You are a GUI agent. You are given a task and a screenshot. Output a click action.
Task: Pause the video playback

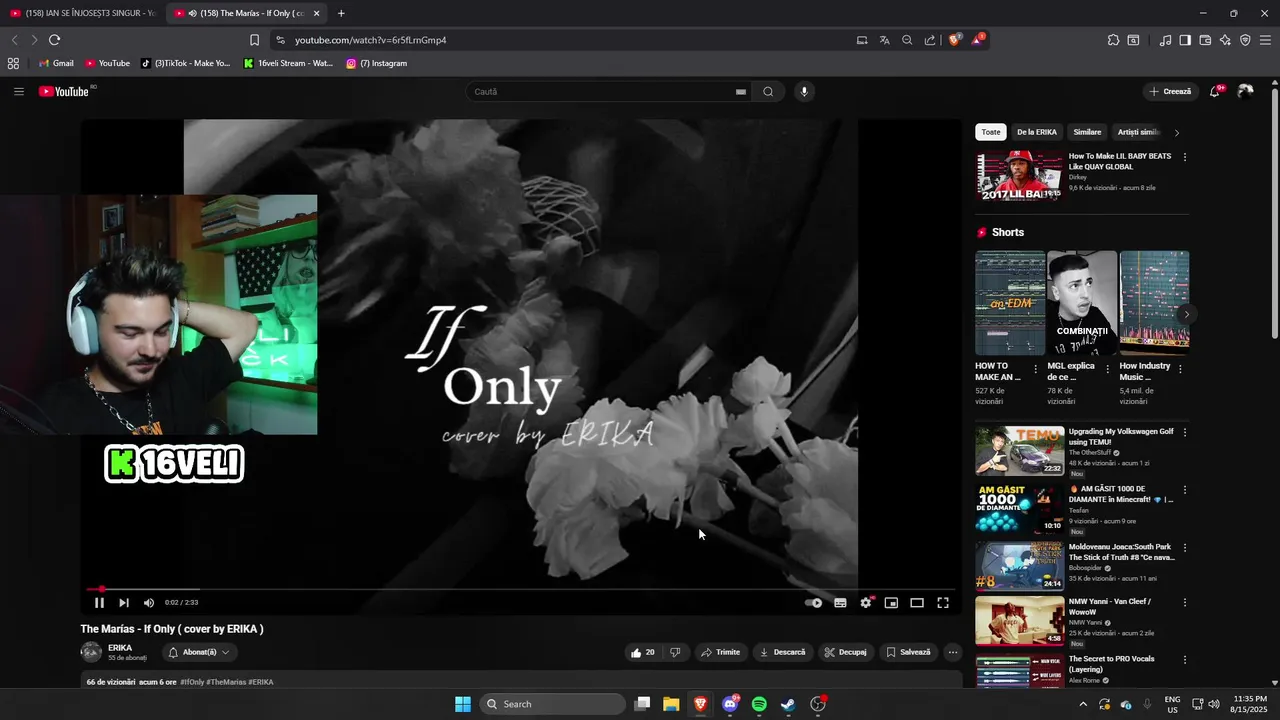click(99, 603)
